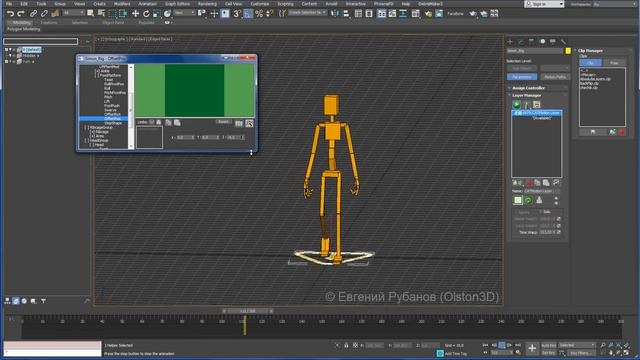Select the 0 (default) layer in scene explorer
This screenshot has height=360, width=640.
(32, 50)
